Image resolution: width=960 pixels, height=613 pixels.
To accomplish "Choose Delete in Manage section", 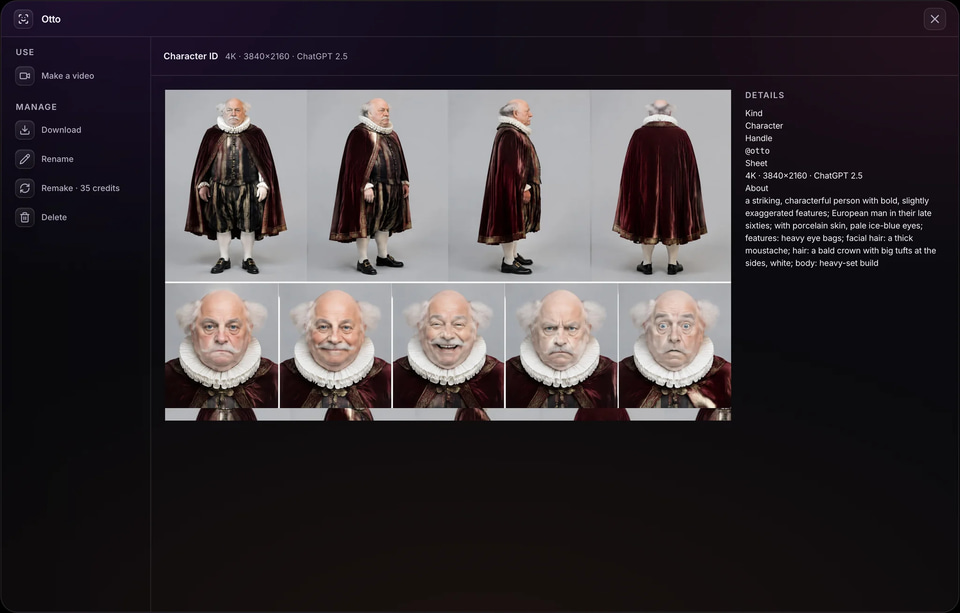I will [x=54, y=217].
